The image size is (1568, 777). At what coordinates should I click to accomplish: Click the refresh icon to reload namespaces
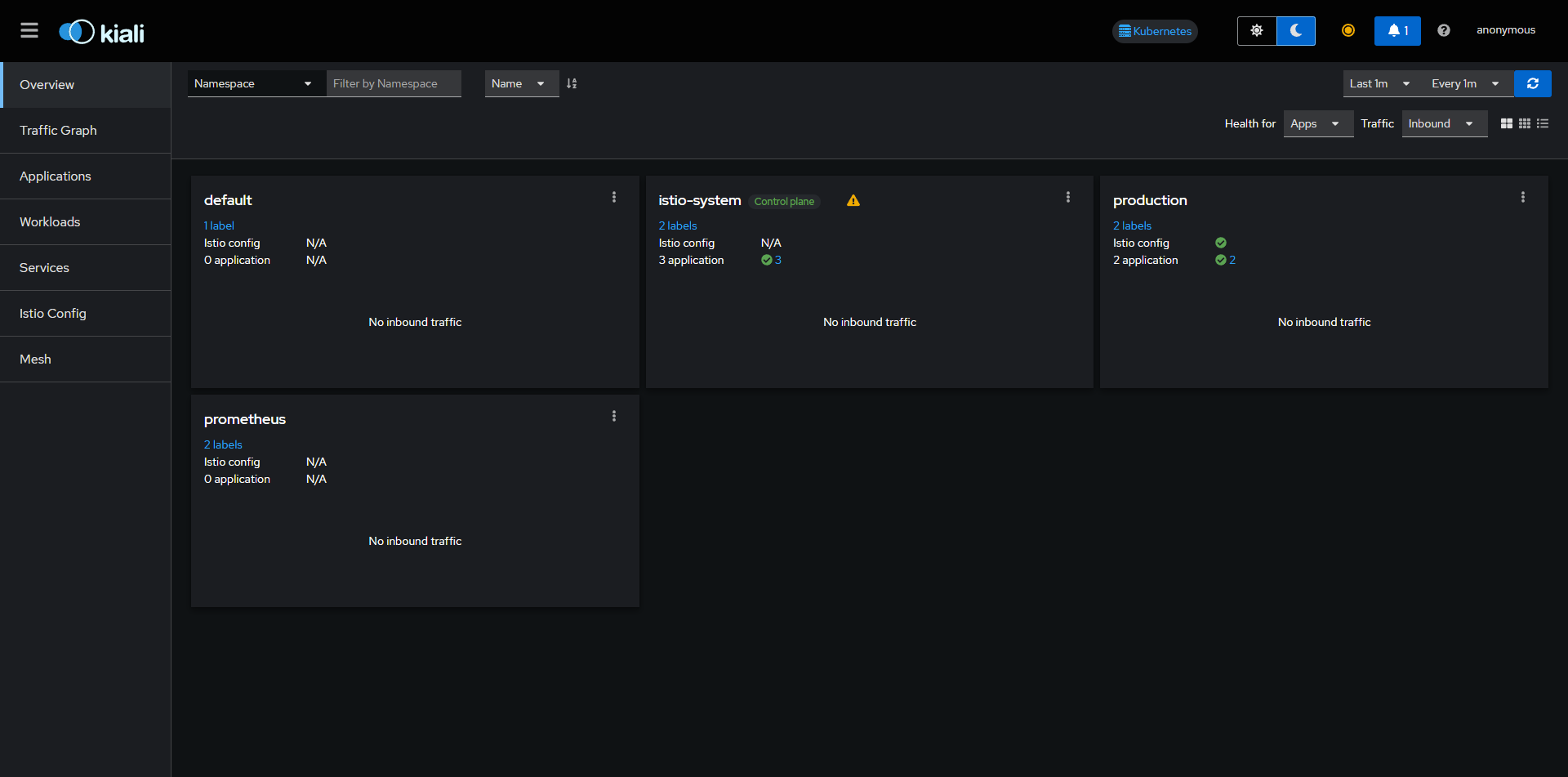coord(1533,83)
